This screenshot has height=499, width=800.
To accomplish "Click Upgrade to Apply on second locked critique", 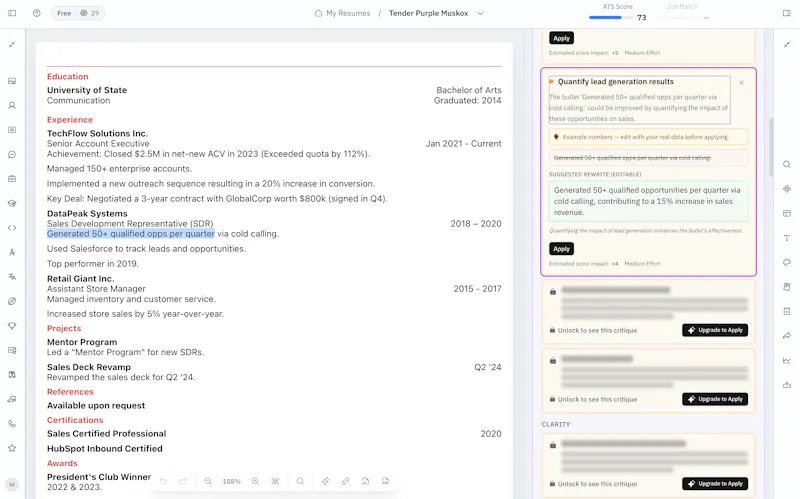I will coord(715,399).
